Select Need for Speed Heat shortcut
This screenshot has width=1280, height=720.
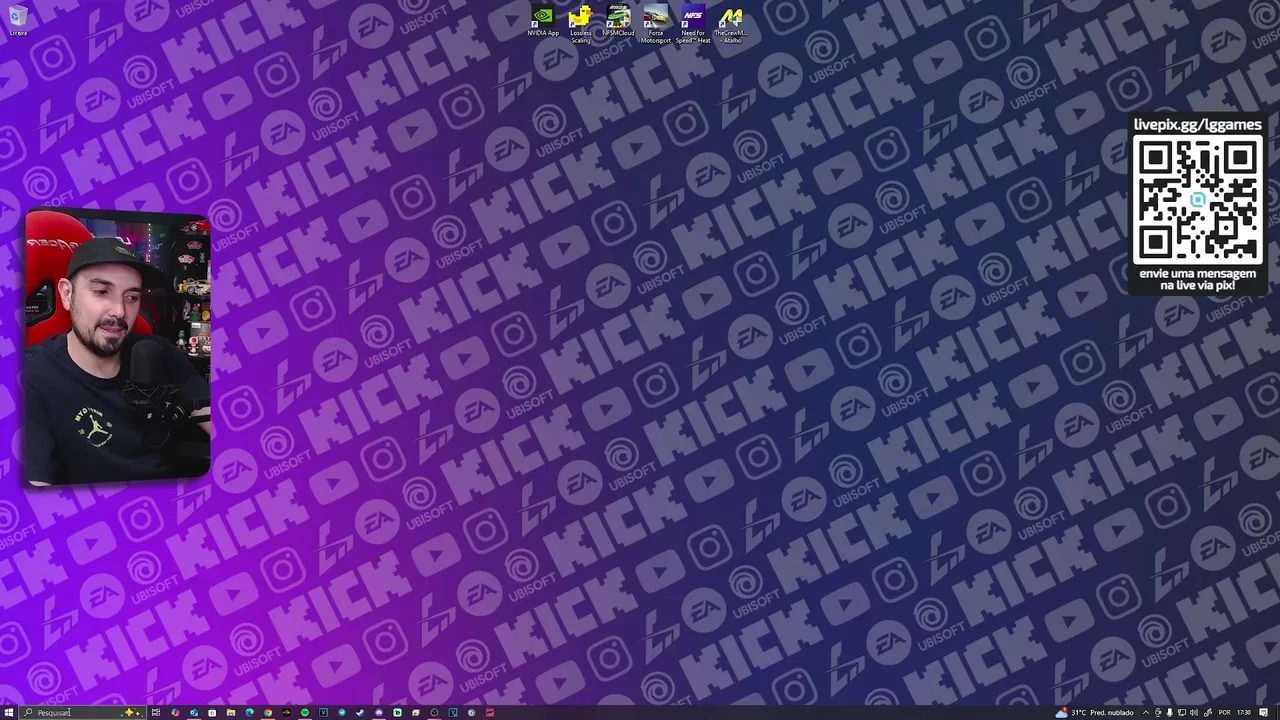pos(693,24)
